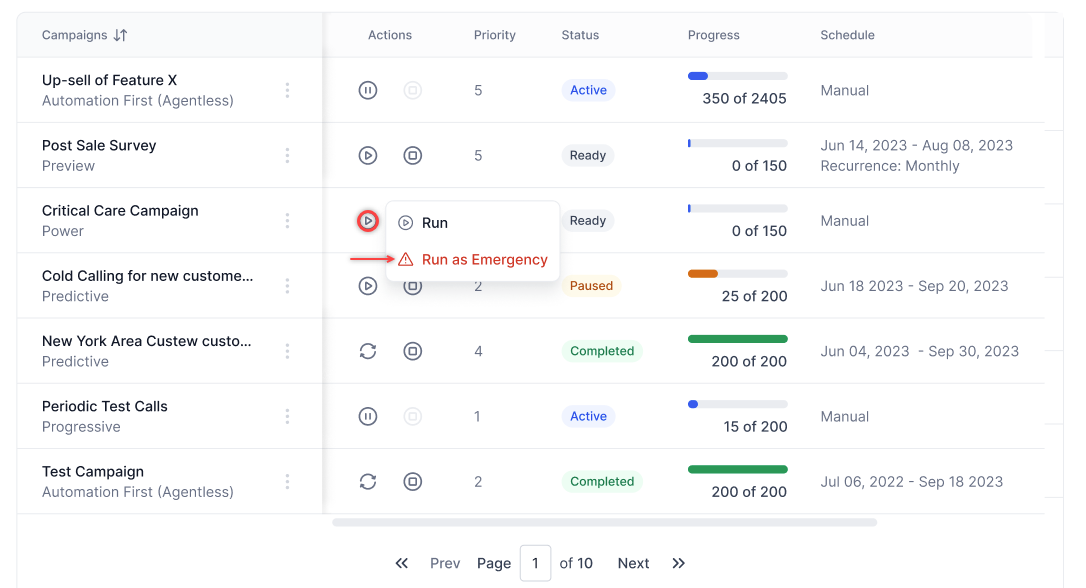Click the rerun icon for Test Campaign
This screenshot has height=588, width=1086.
coord(368,482)
